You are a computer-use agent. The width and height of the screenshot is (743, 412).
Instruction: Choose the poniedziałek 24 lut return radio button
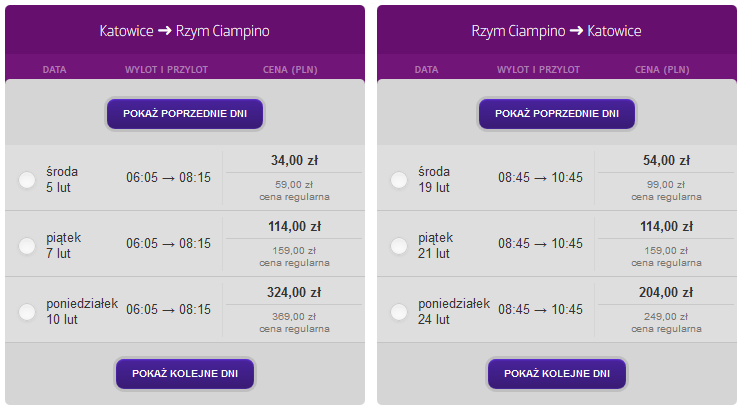tap(399, 311)
